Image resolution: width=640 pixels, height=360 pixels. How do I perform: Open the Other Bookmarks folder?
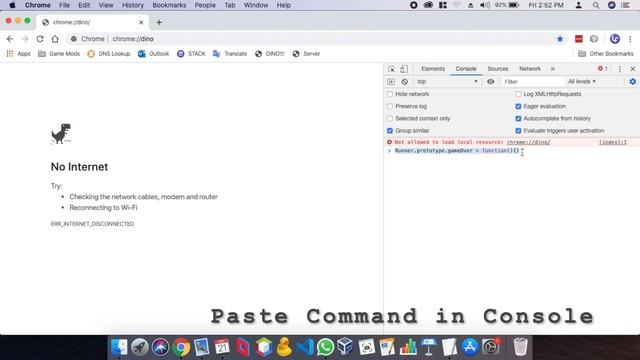[606, 54]
